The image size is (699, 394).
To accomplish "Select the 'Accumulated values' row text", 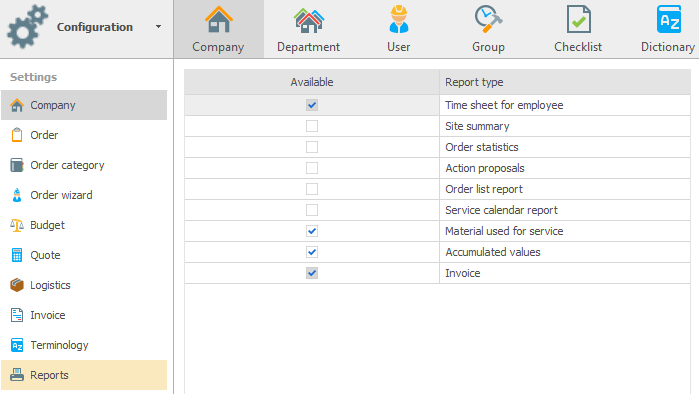I will (x=493, y=252).
